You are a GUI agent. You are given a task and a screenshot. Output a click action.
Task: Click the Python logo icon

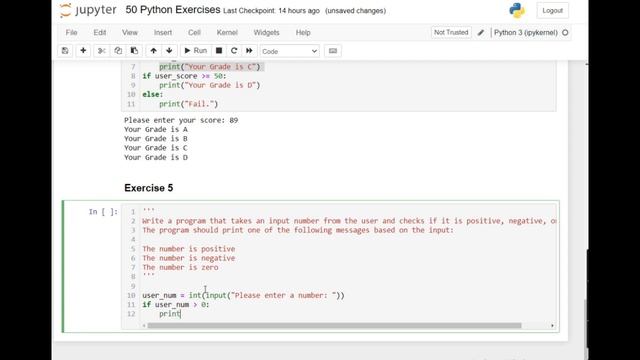[x=517, y=10]
